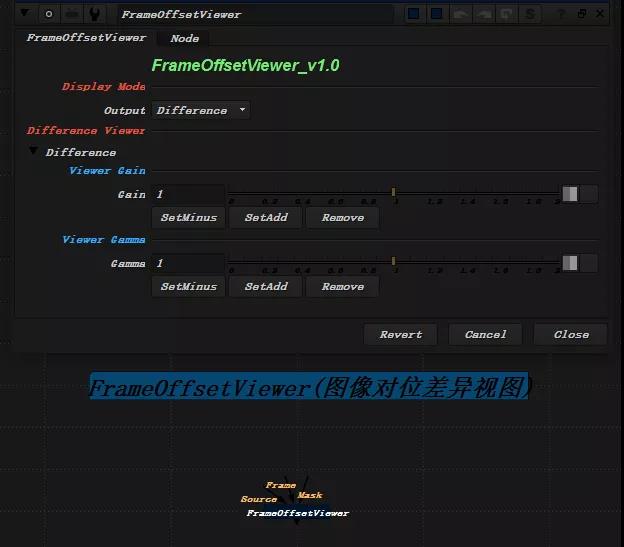
Task: Click the first blue node color square
Action: point(413,14)
